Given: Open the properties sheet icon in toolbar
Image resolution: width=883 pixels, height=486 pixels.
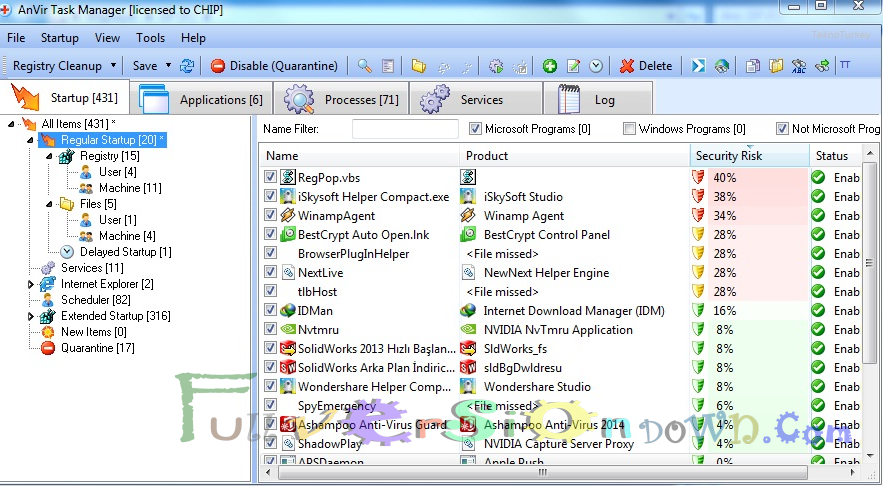Looking at the screenshot, I should tap(388, 66).
